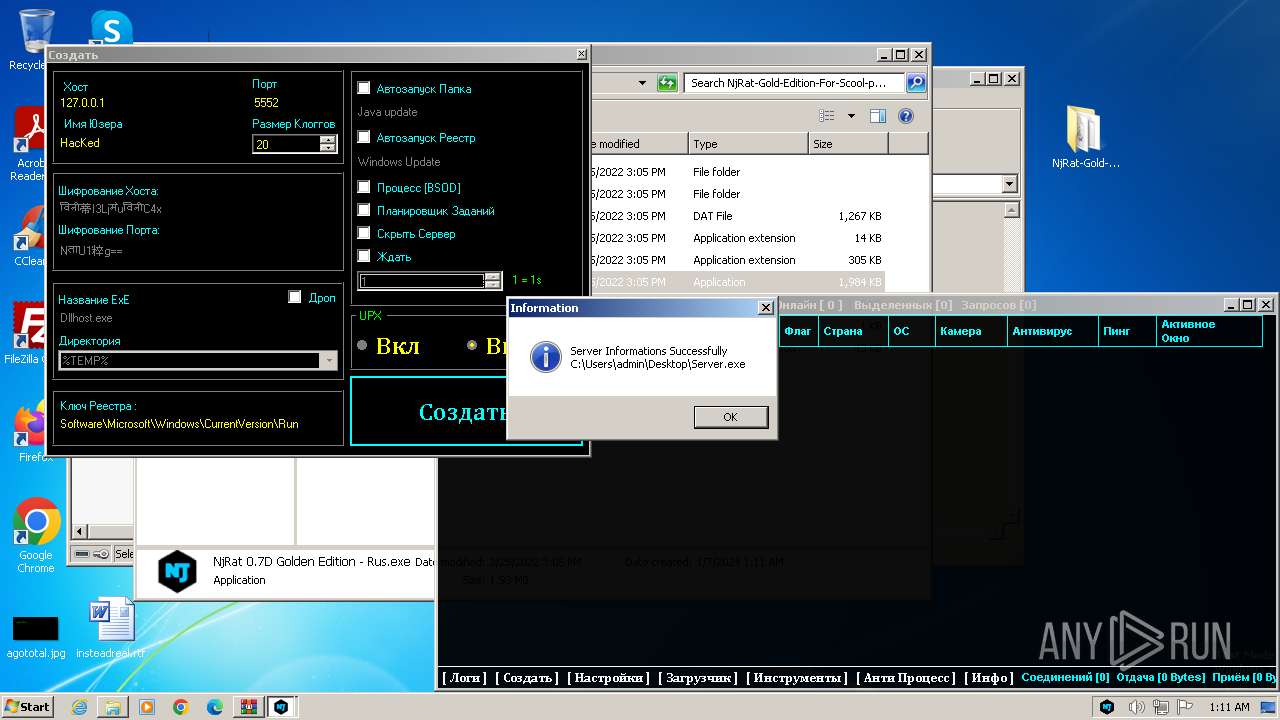Open the view options dropdown arrow
This screenshot has height=720, width=1280.
coord(851,116)
